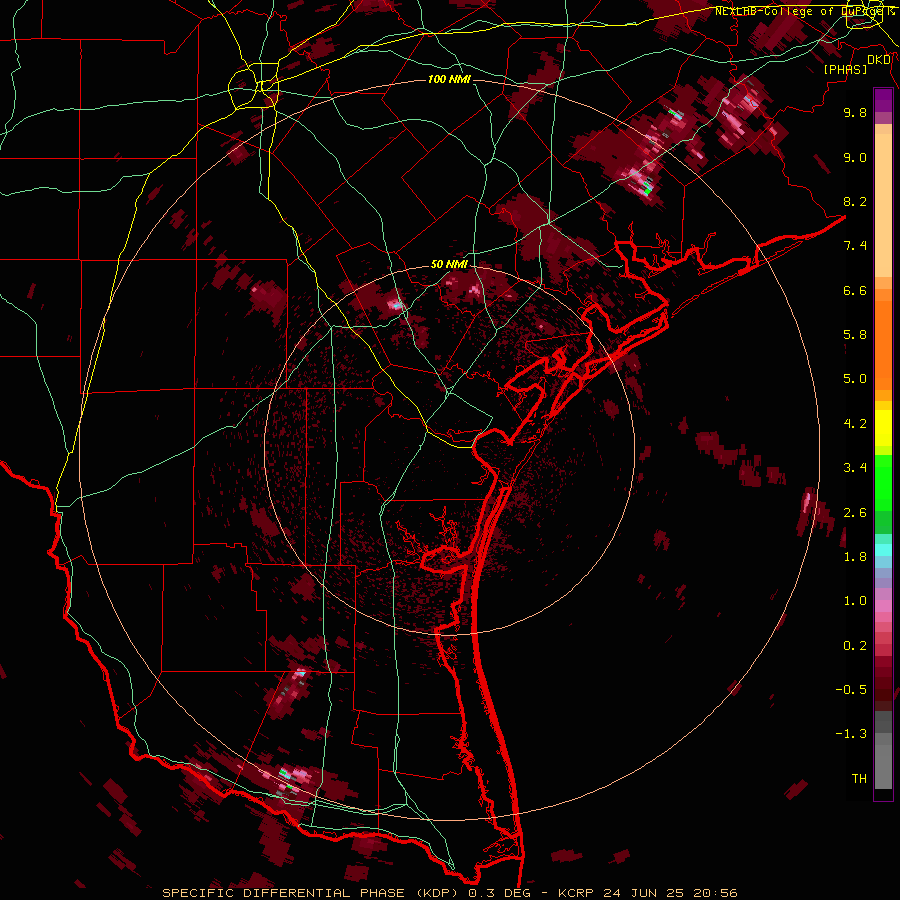Click the TH label at the scale bottom
The height and width of the screenshot is (900, 900).
(x=859, y=779)
